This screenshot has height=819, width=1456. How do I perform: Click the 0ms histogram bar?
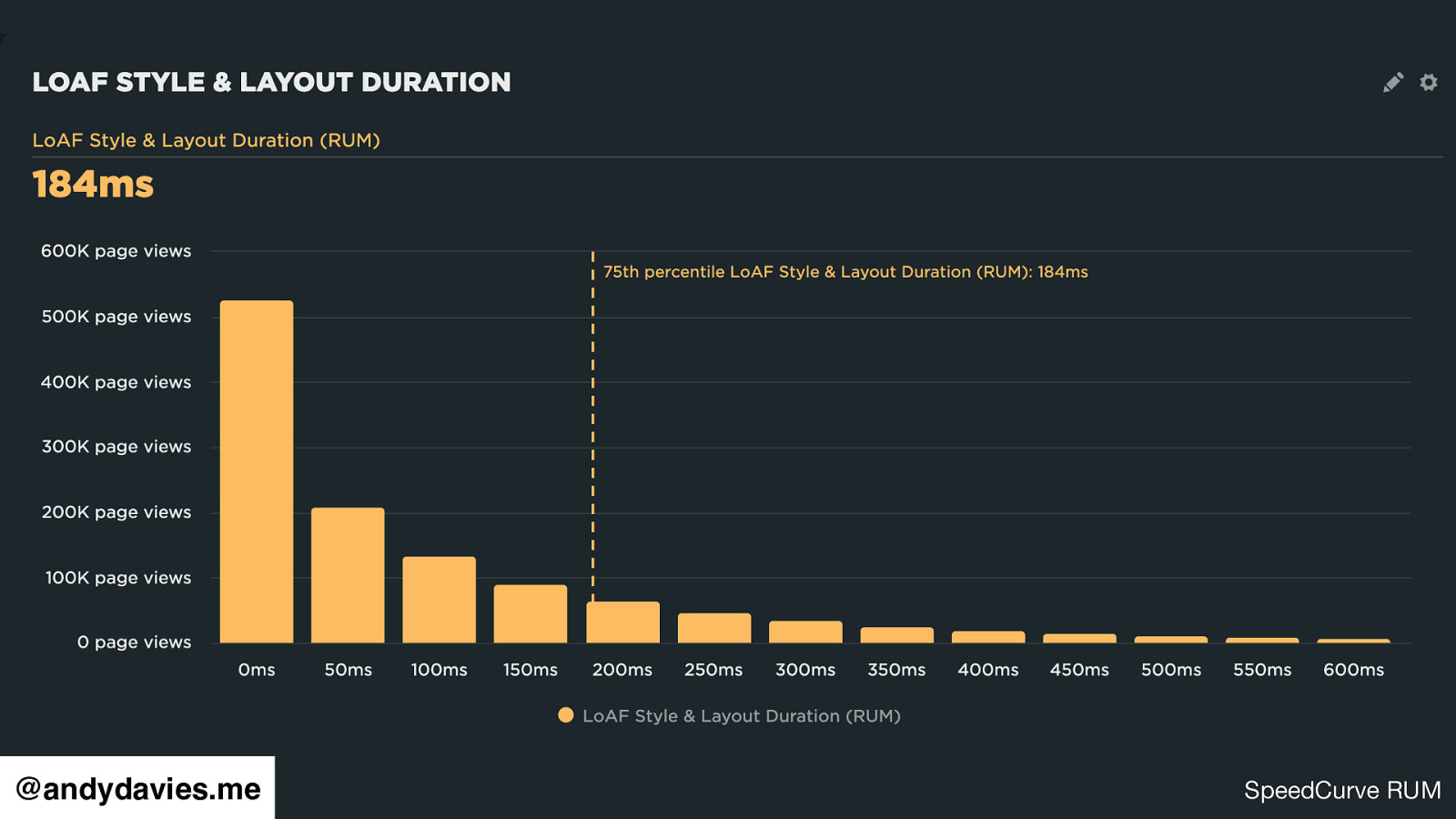(257, 471)
